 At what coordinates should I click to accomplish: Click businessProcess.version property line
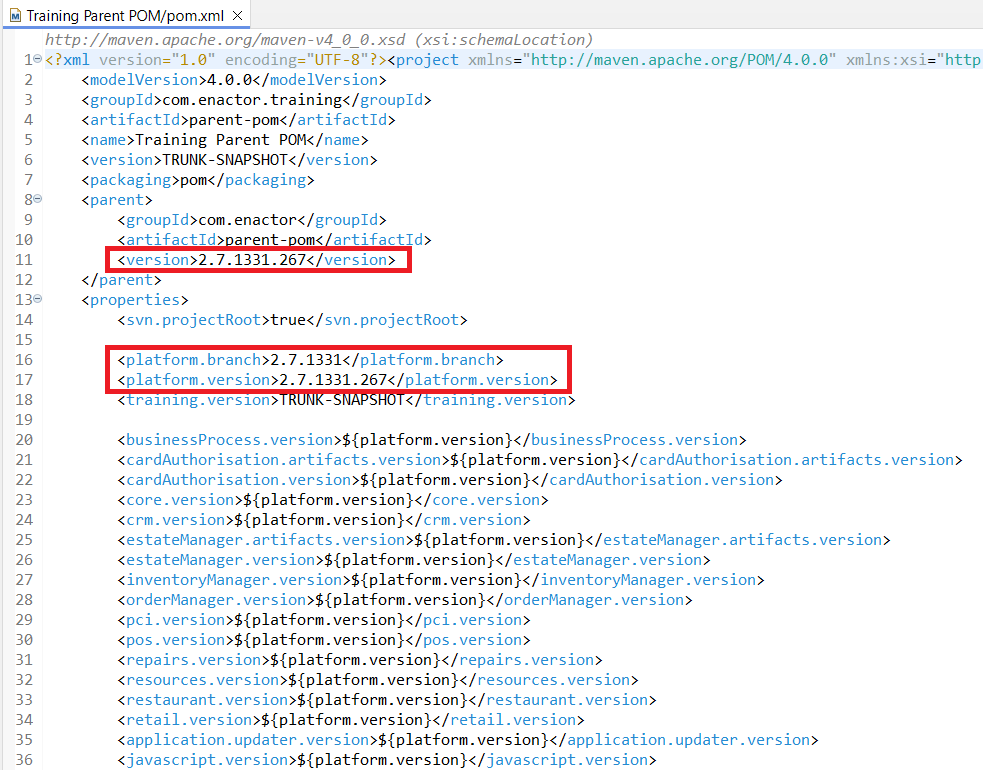coord(431,440)
